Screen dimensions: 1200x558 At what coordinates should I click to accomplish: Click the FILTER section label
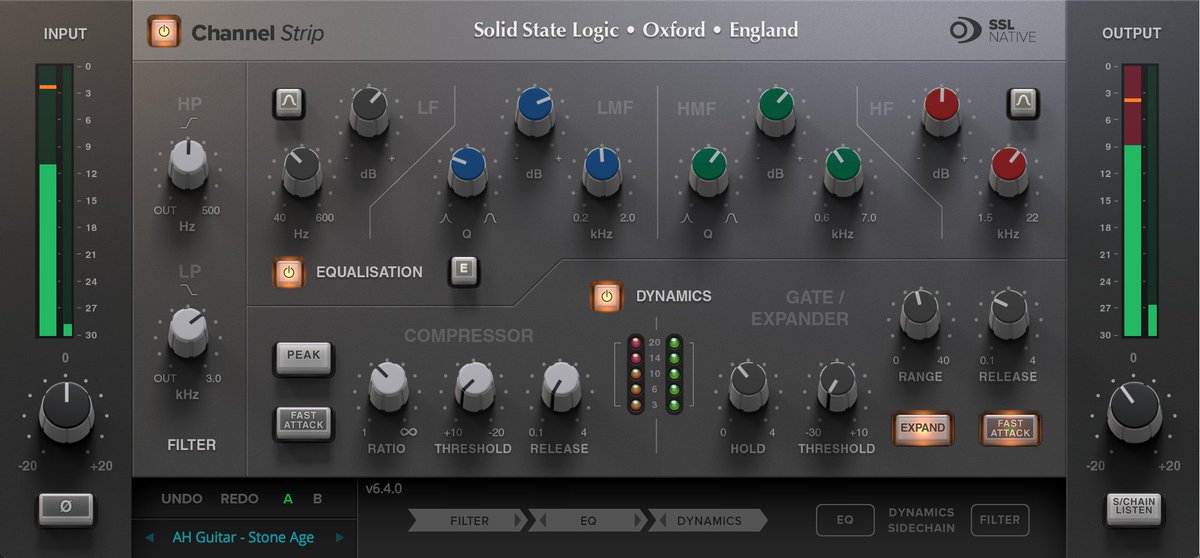tap(192, 445)
